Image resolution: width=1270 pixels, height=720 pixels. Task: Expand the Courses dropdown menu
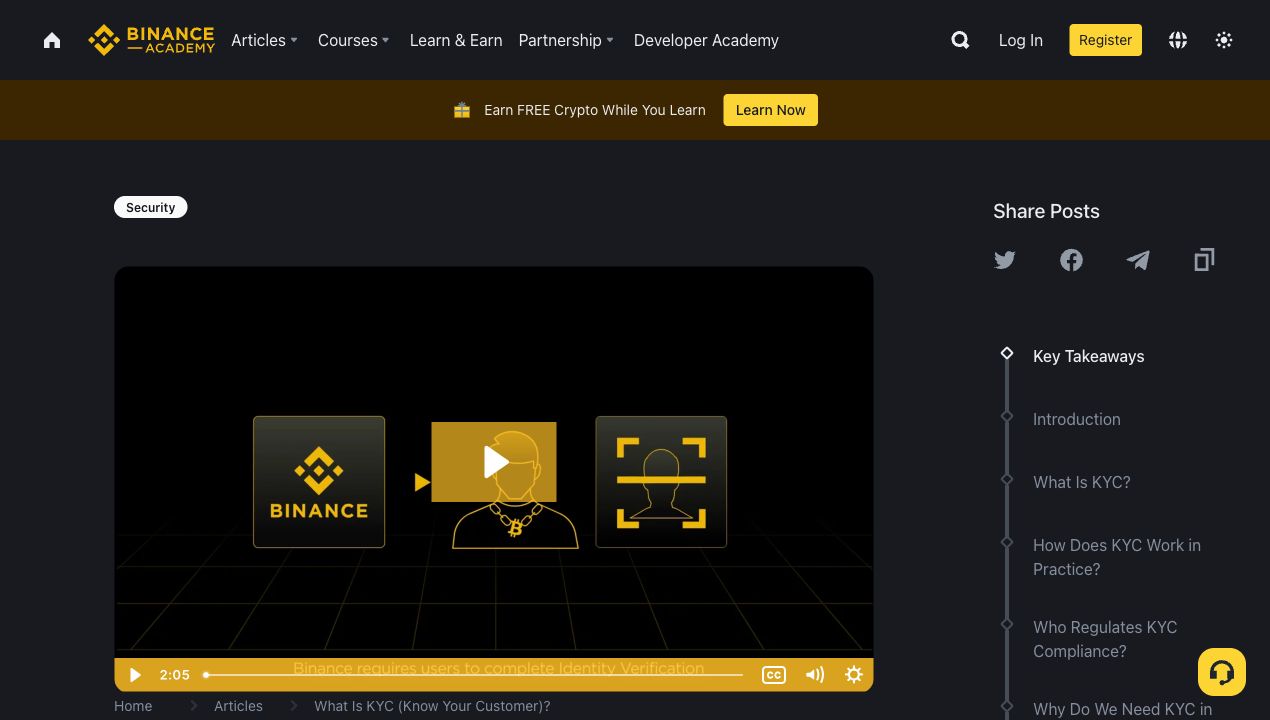pyautogui.click(x=353, y=40)
